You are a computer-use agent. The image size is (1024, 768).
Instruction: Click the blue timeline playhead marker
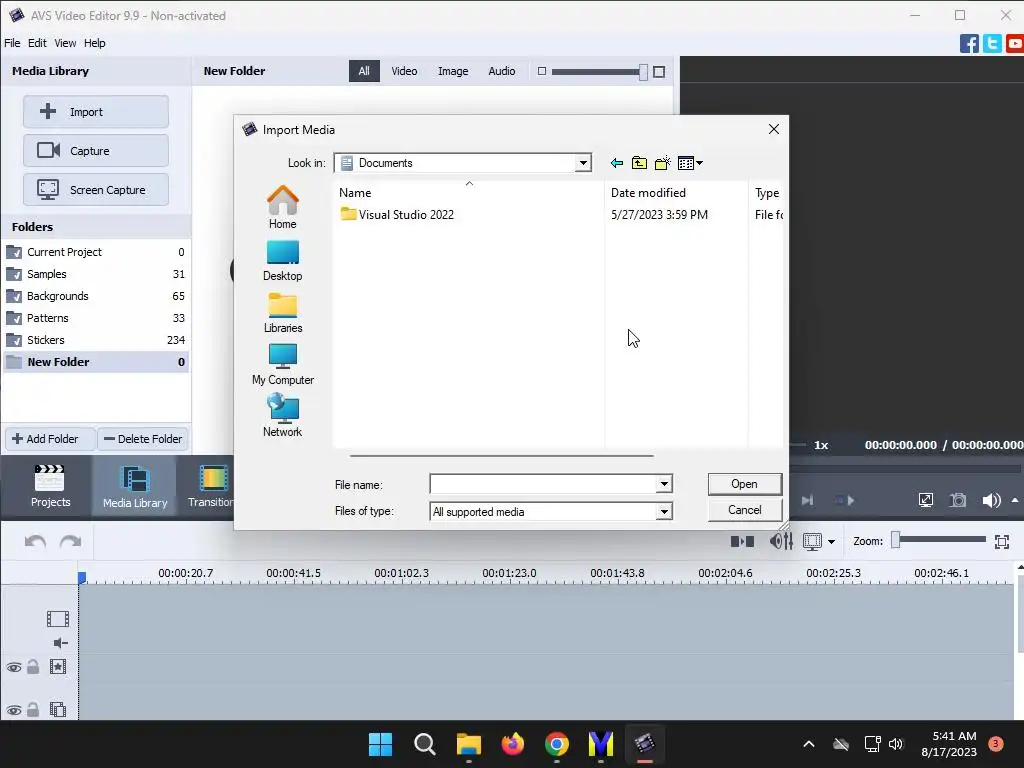pos(82,577)
